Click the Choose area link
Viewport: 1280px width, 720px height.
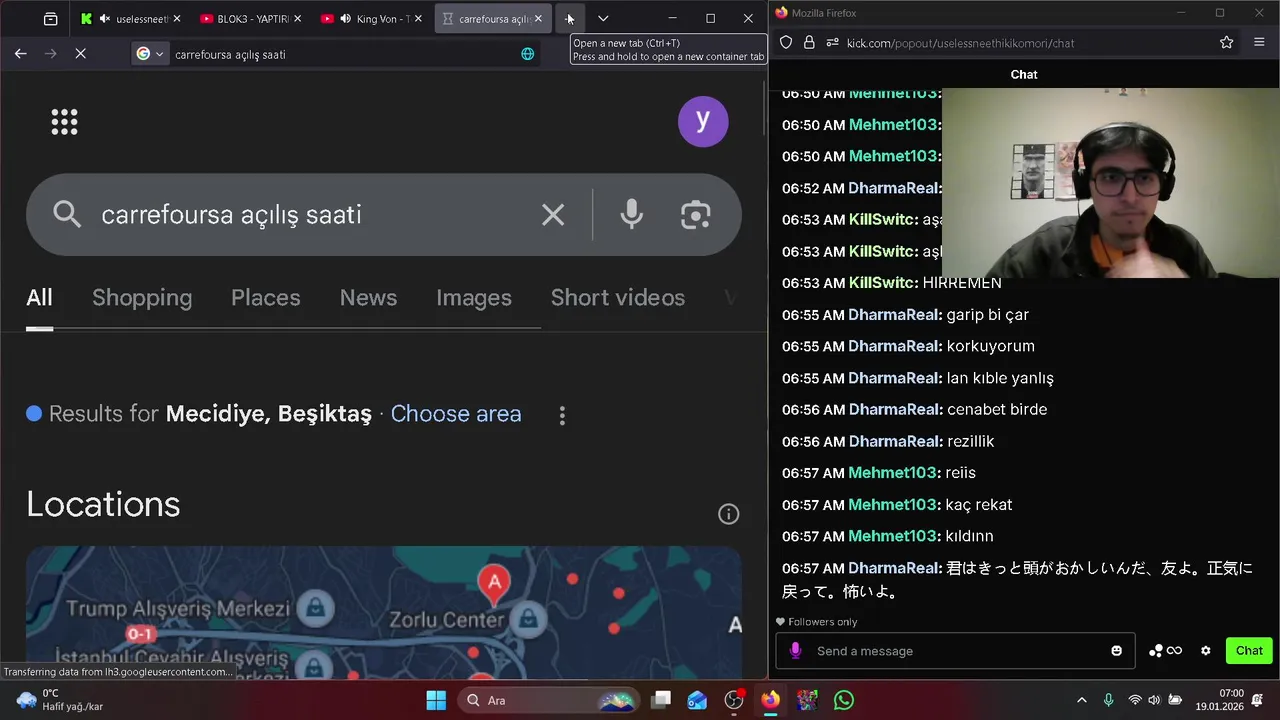(456, 414)
